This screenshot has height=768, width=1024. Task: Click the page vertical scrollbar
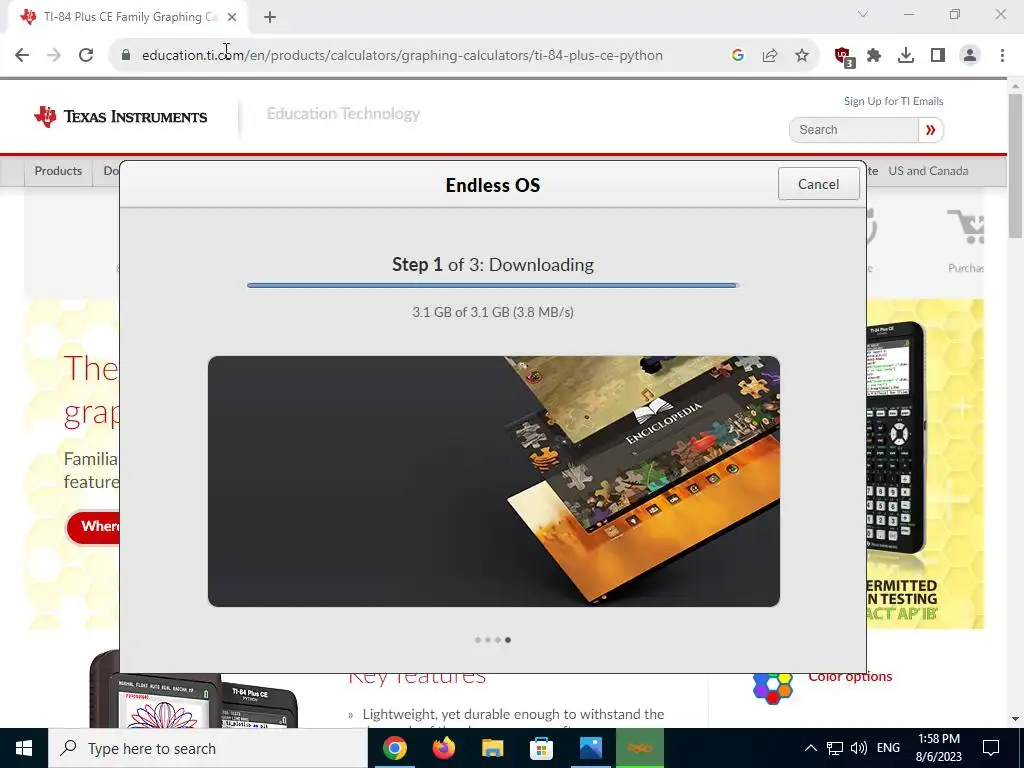(x=1016, y=165)
